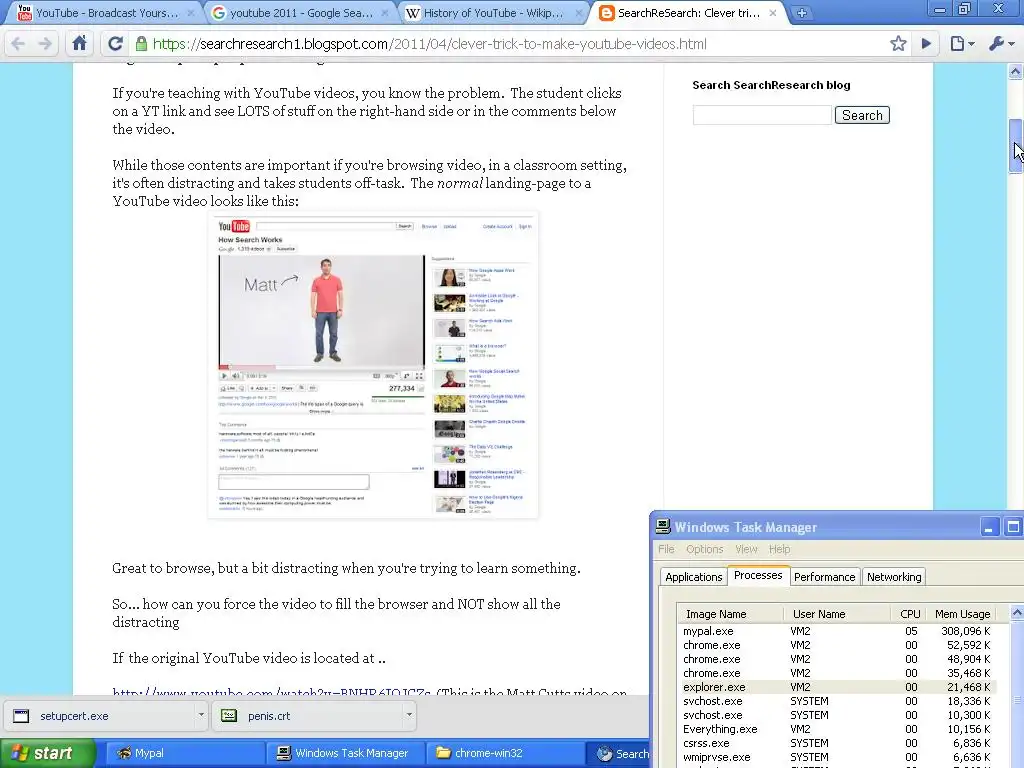Open the wrench settings menu
The image size is (1024, 768).
point(1000,44)
